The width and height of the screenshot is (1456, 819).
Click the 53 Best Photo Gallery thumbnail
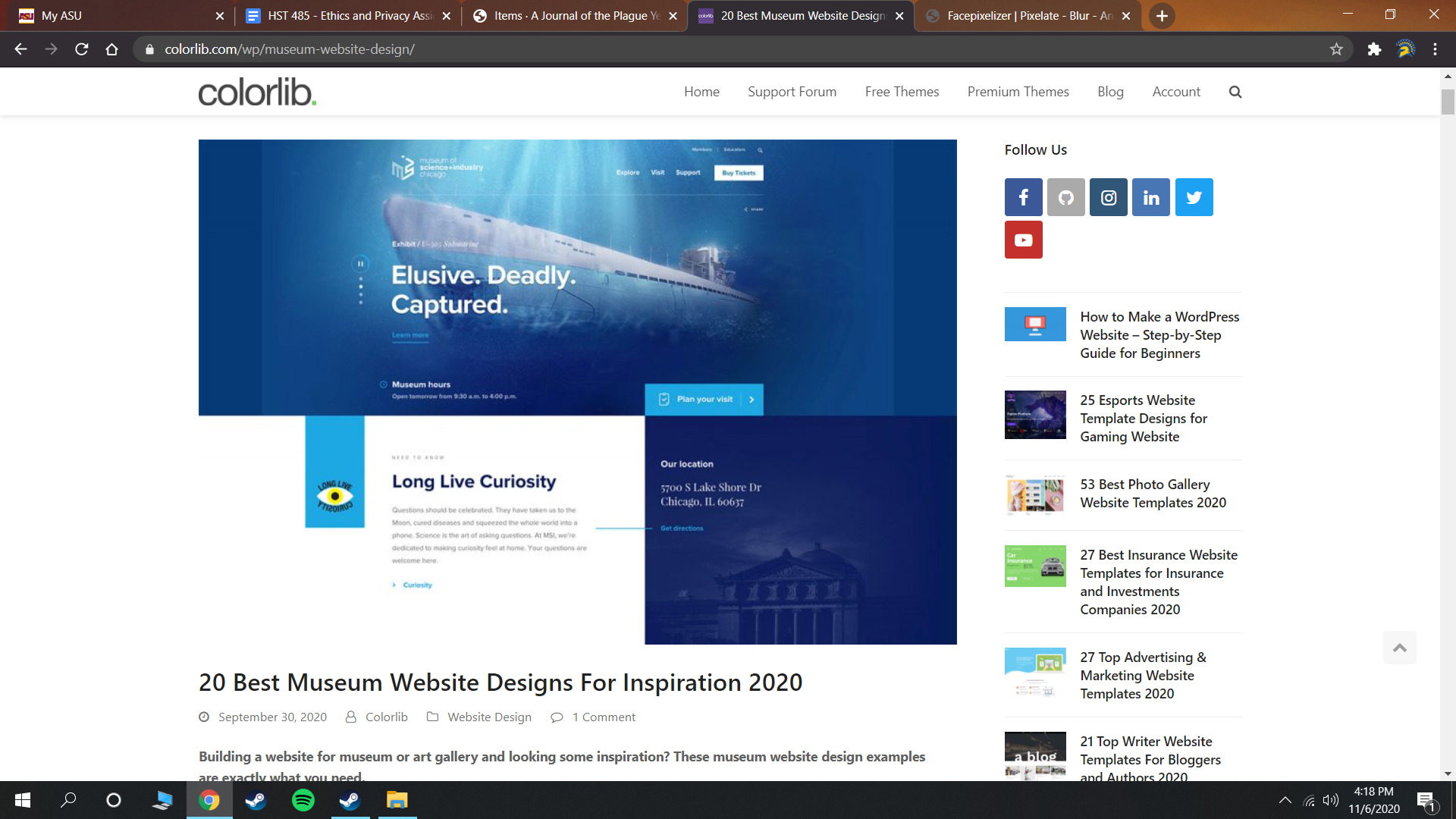point(1034,494)
